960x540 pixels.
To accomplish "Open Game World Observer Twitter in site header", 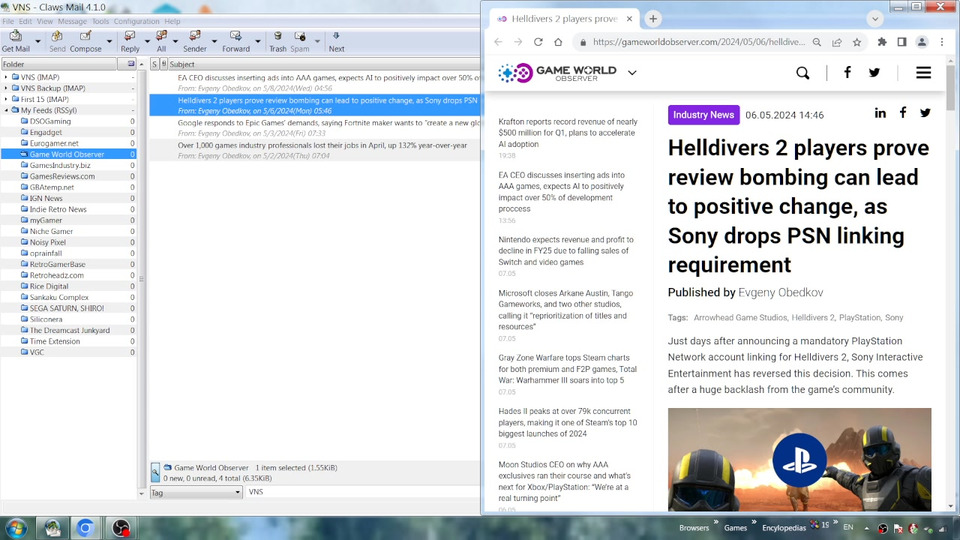I will 874,73.
